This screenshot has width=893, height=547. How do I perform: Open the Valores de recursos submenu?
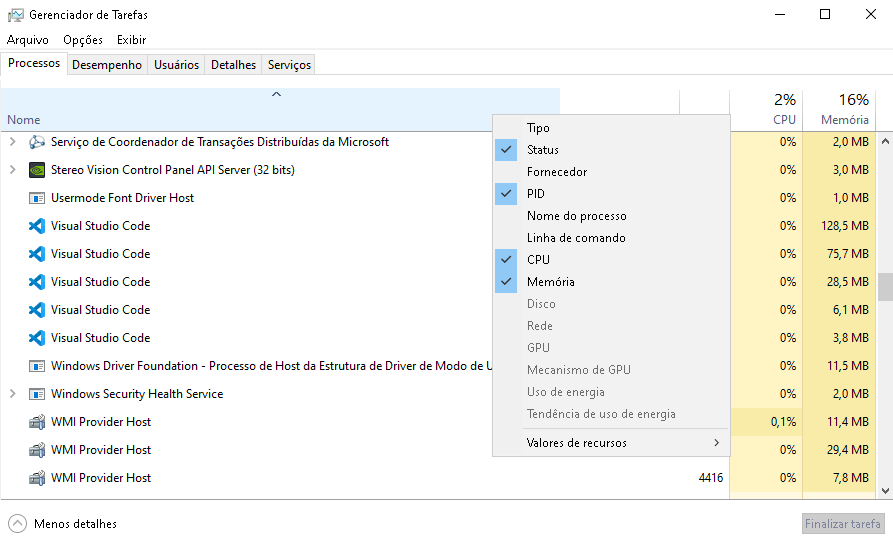[x=611, y=443]
